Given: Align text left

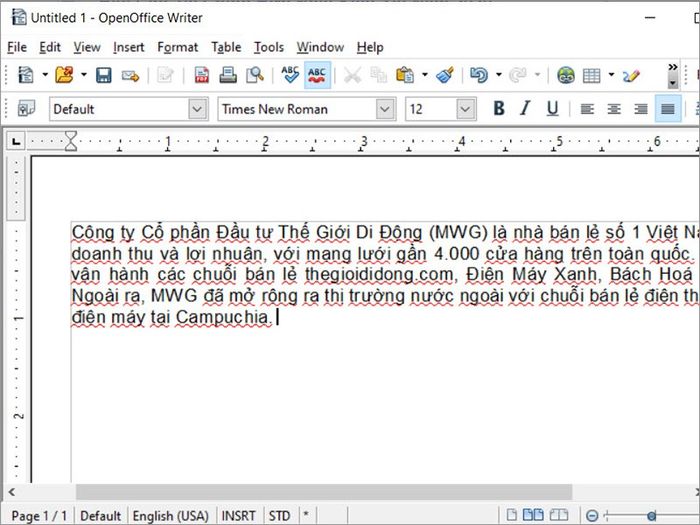Looking at the screenshot, I should tap(587, 109).
